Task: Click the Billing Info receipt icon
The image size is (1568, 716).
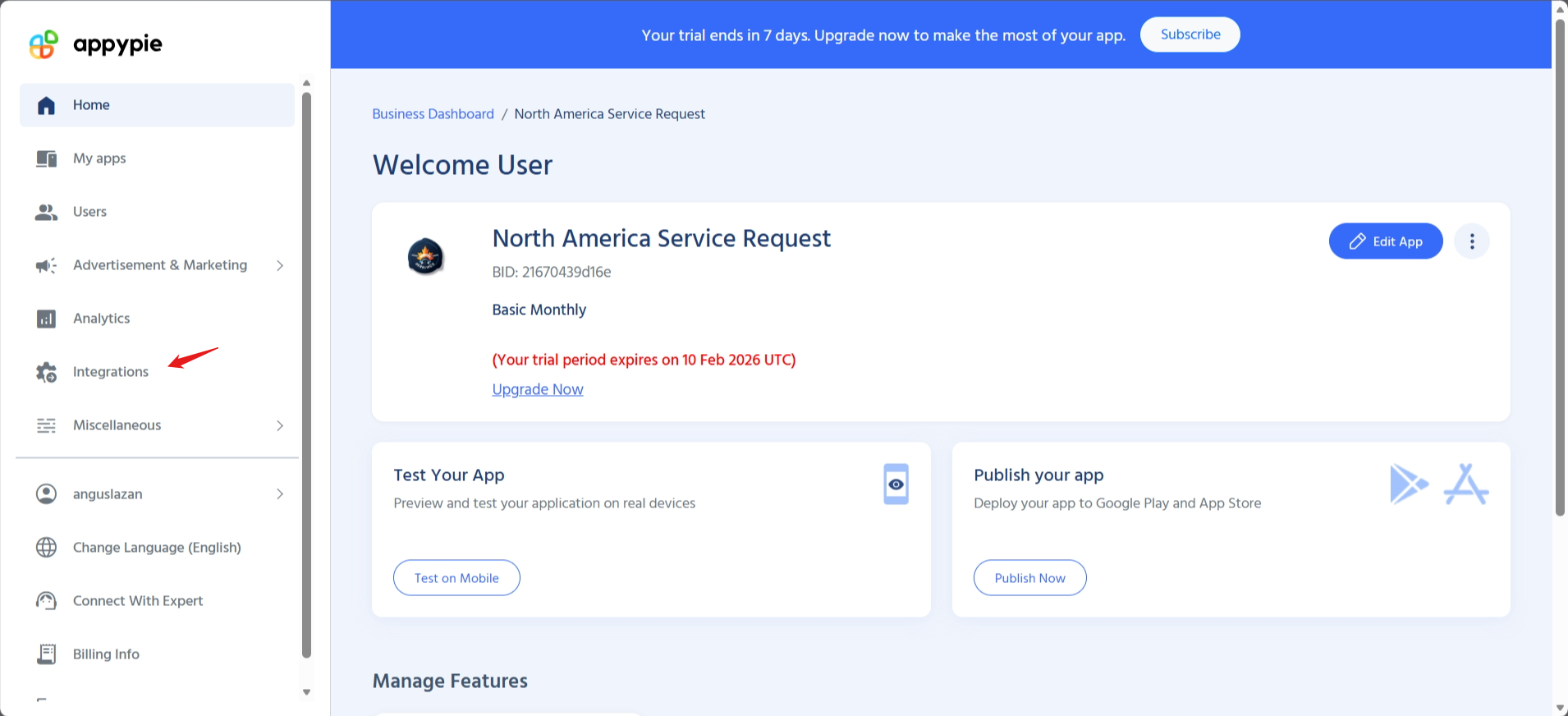Action: (x=47, y=654)
